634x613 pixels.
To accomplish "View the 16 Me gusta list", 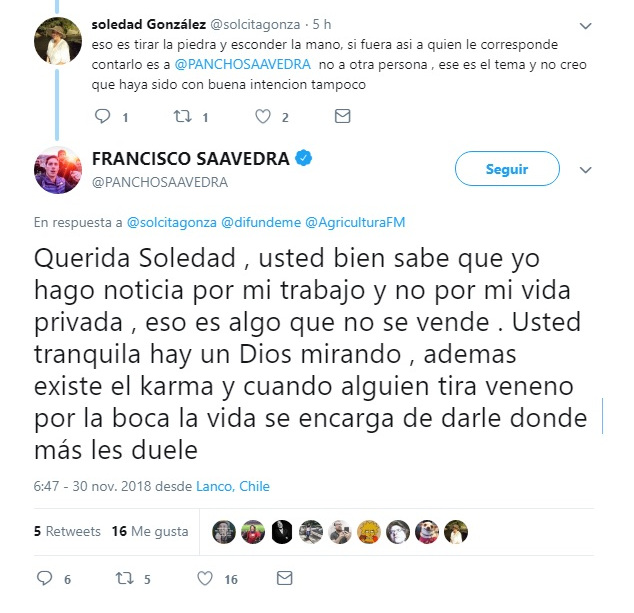I will 150,531.
